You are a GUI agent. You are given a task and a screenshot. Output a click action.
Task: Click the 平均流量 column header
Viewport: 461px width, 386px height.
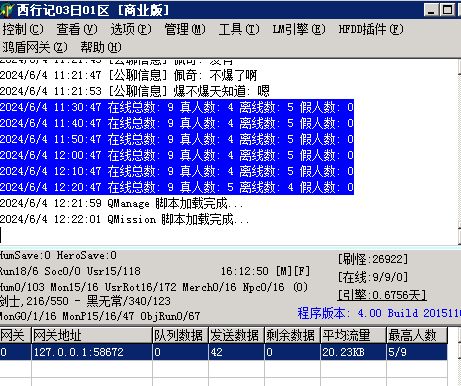coord(353,335)
